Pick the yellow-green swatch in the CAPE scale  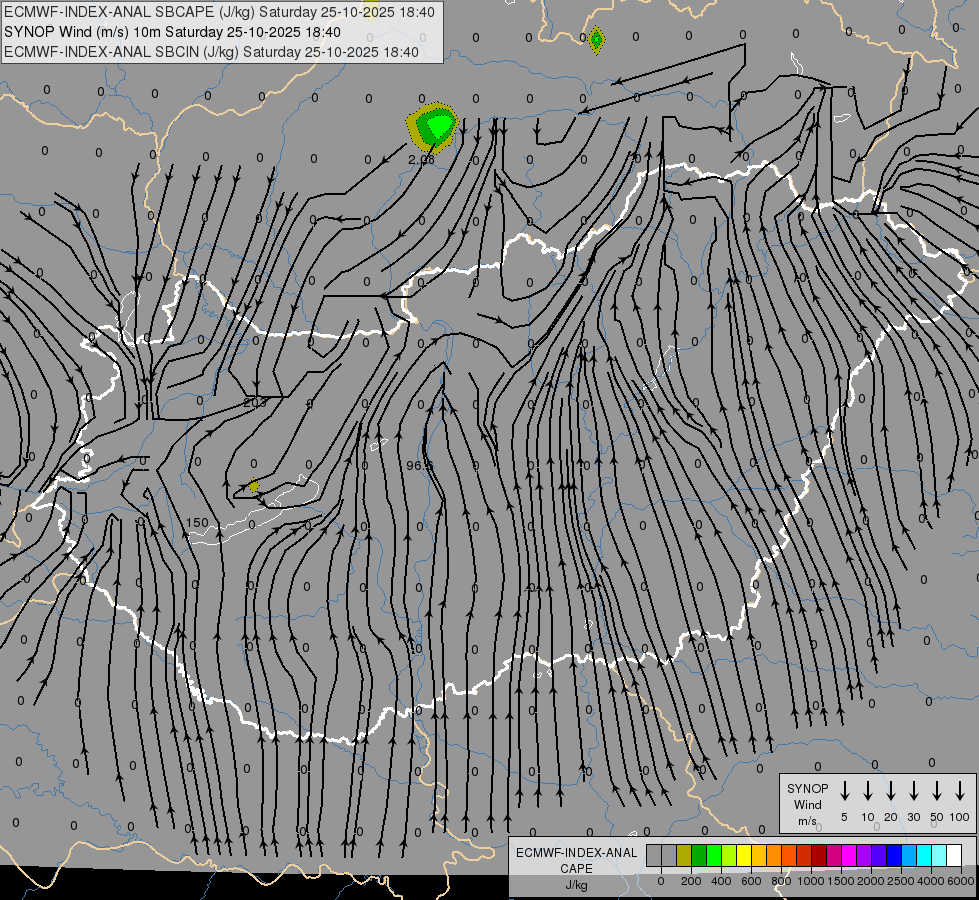pos(729,856)
